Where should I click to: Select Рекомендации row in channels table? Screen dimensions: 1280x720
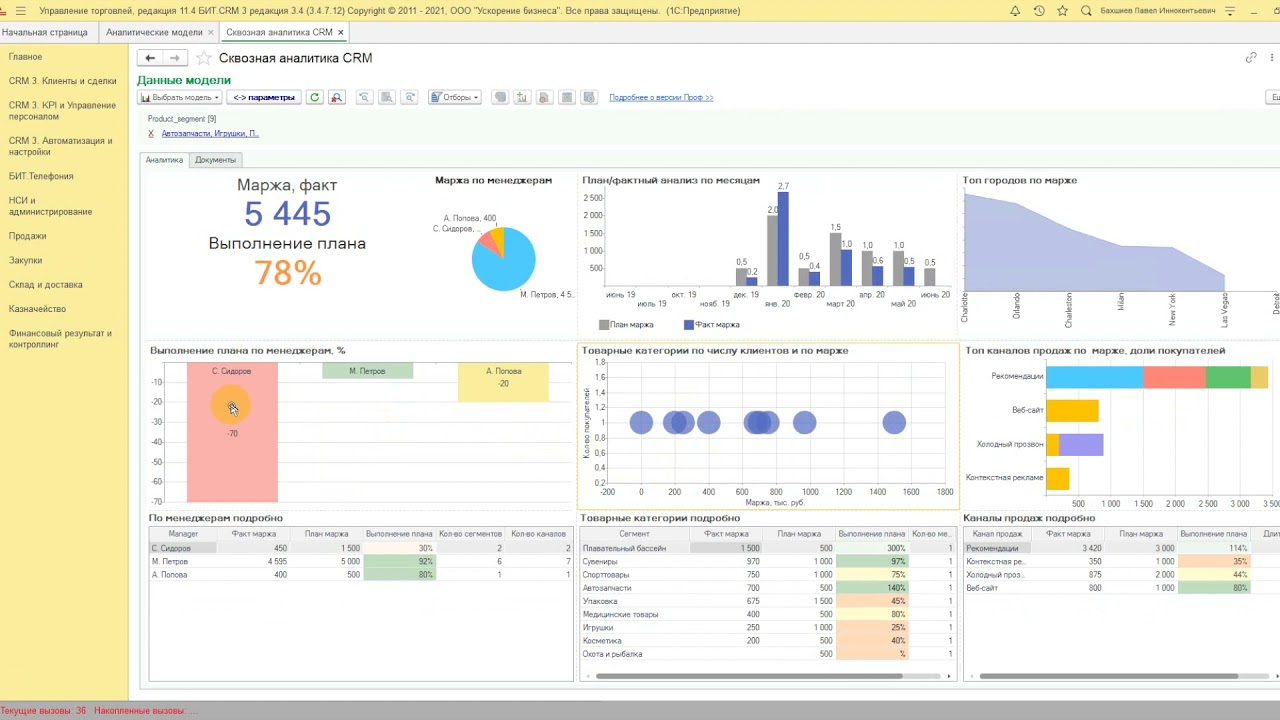click(x=1121, y=548)
